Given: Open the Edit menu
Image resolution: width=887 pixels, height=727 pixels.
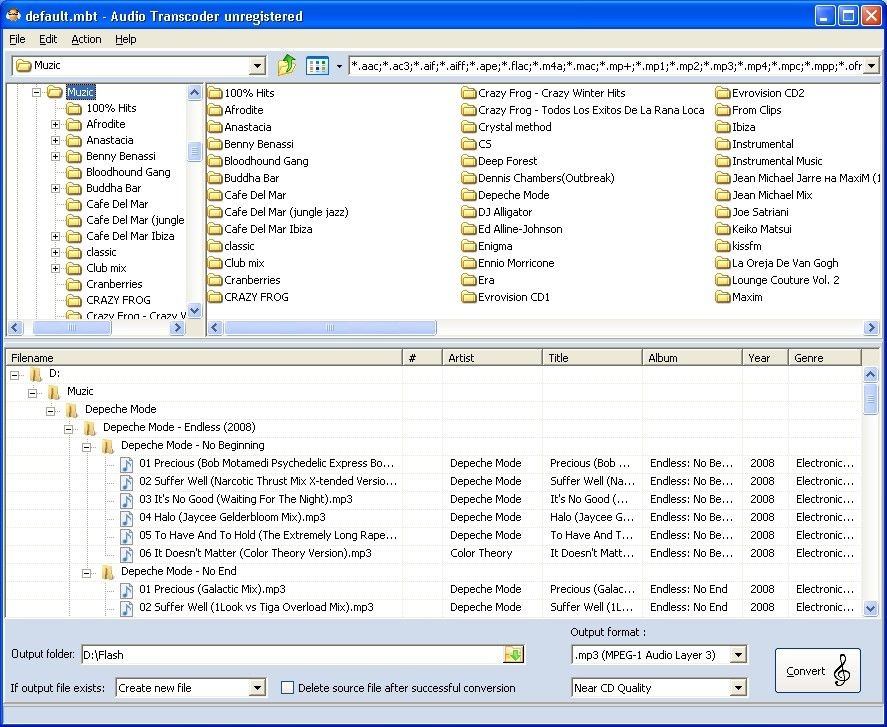Looking at the screenshot, I should click(48, 39).
